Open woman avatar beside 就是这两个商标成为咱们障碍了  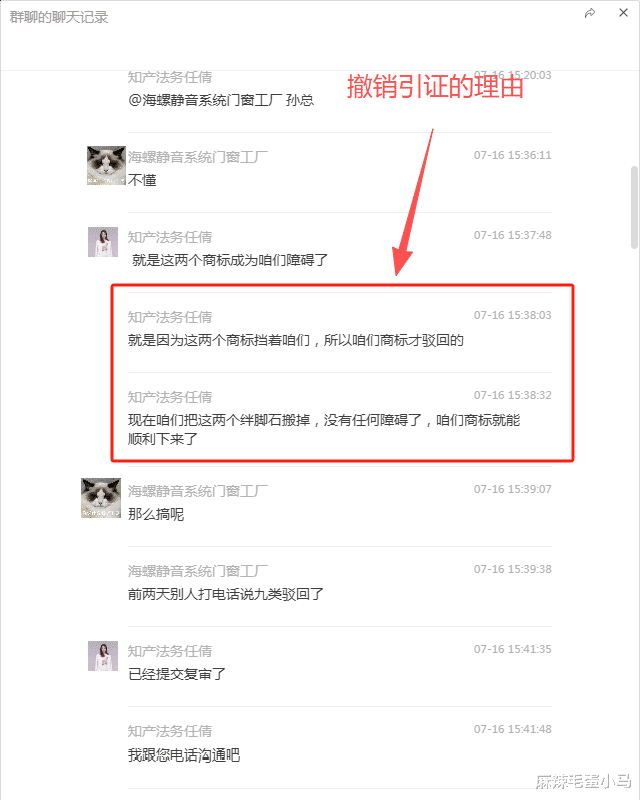[x=103, y=242]
